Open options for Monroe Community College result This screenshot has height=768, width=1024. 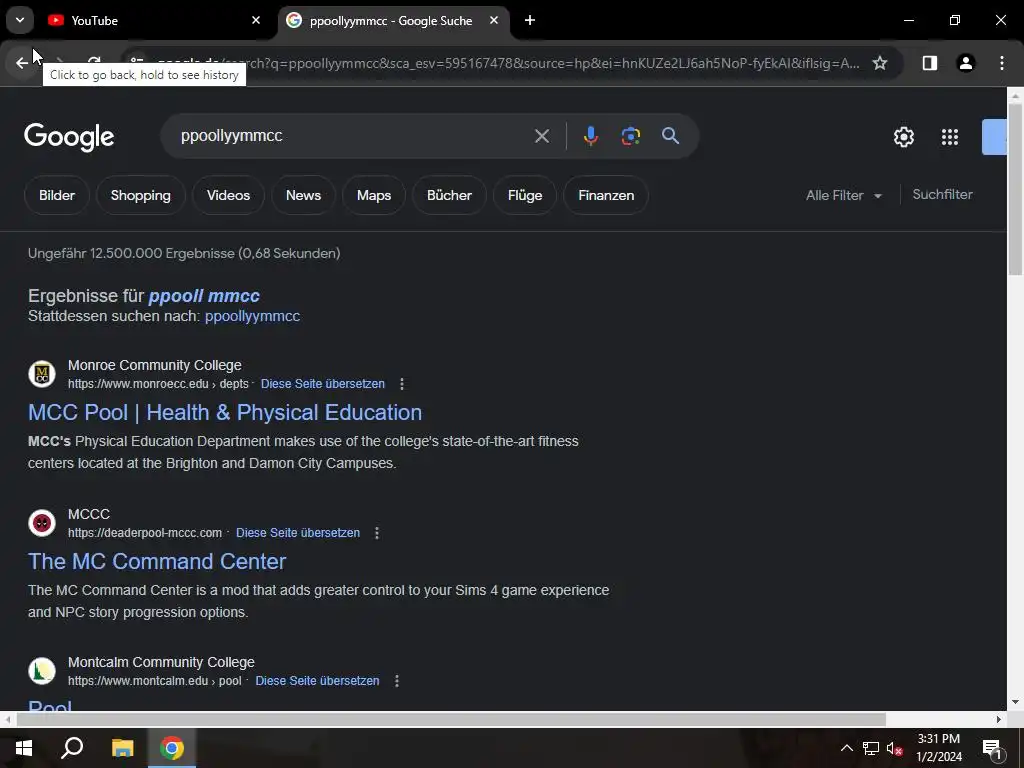[x=402, y=384]
